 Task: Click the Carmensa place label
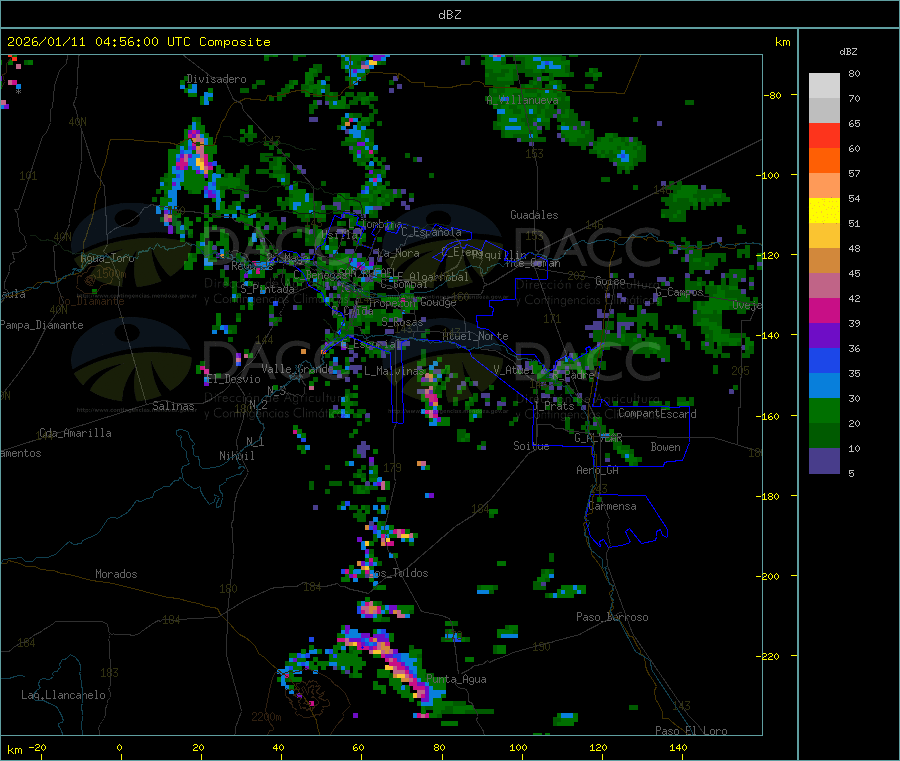[x=612, y=506]
